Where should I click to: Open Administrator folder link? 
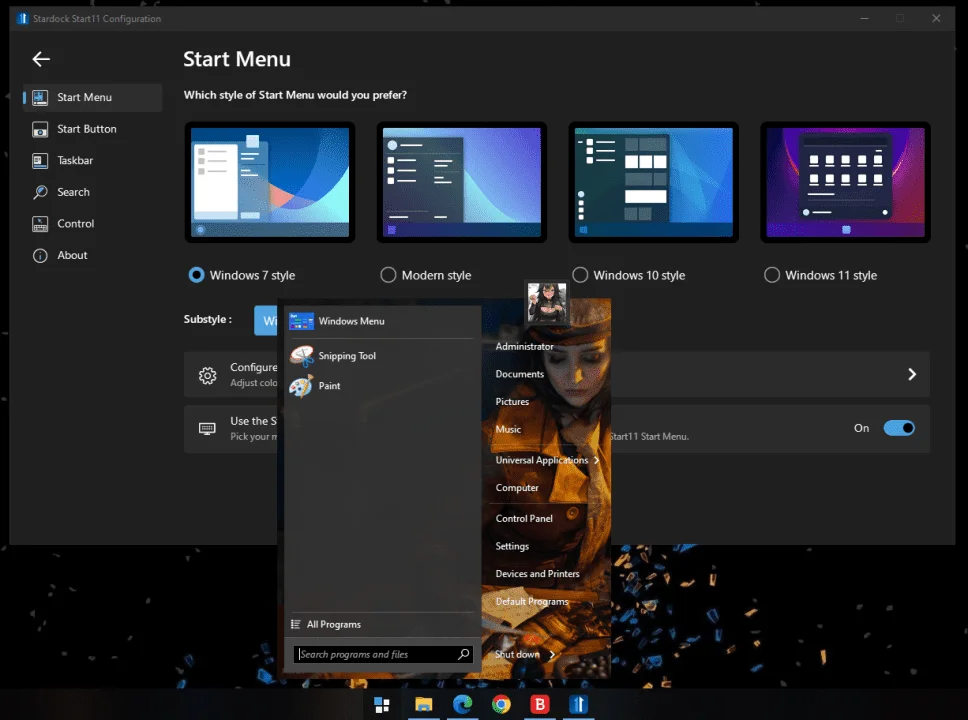[524, 346]
